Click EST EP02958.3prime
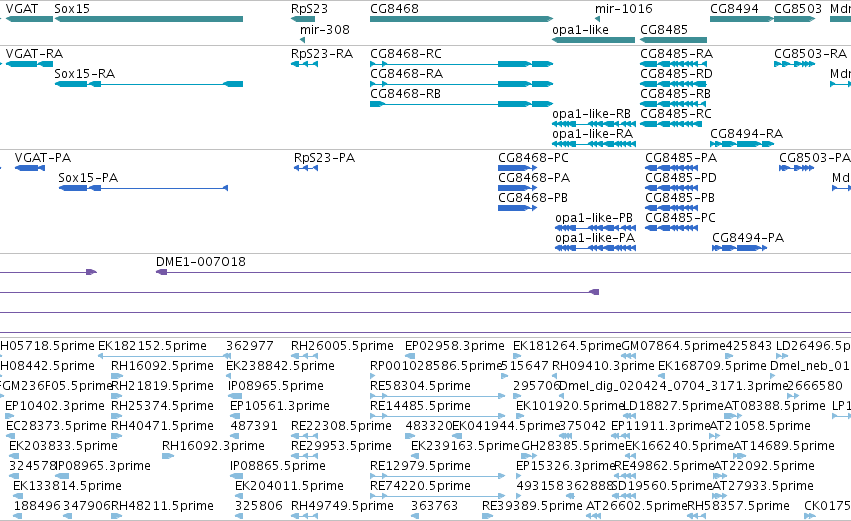 455,346
